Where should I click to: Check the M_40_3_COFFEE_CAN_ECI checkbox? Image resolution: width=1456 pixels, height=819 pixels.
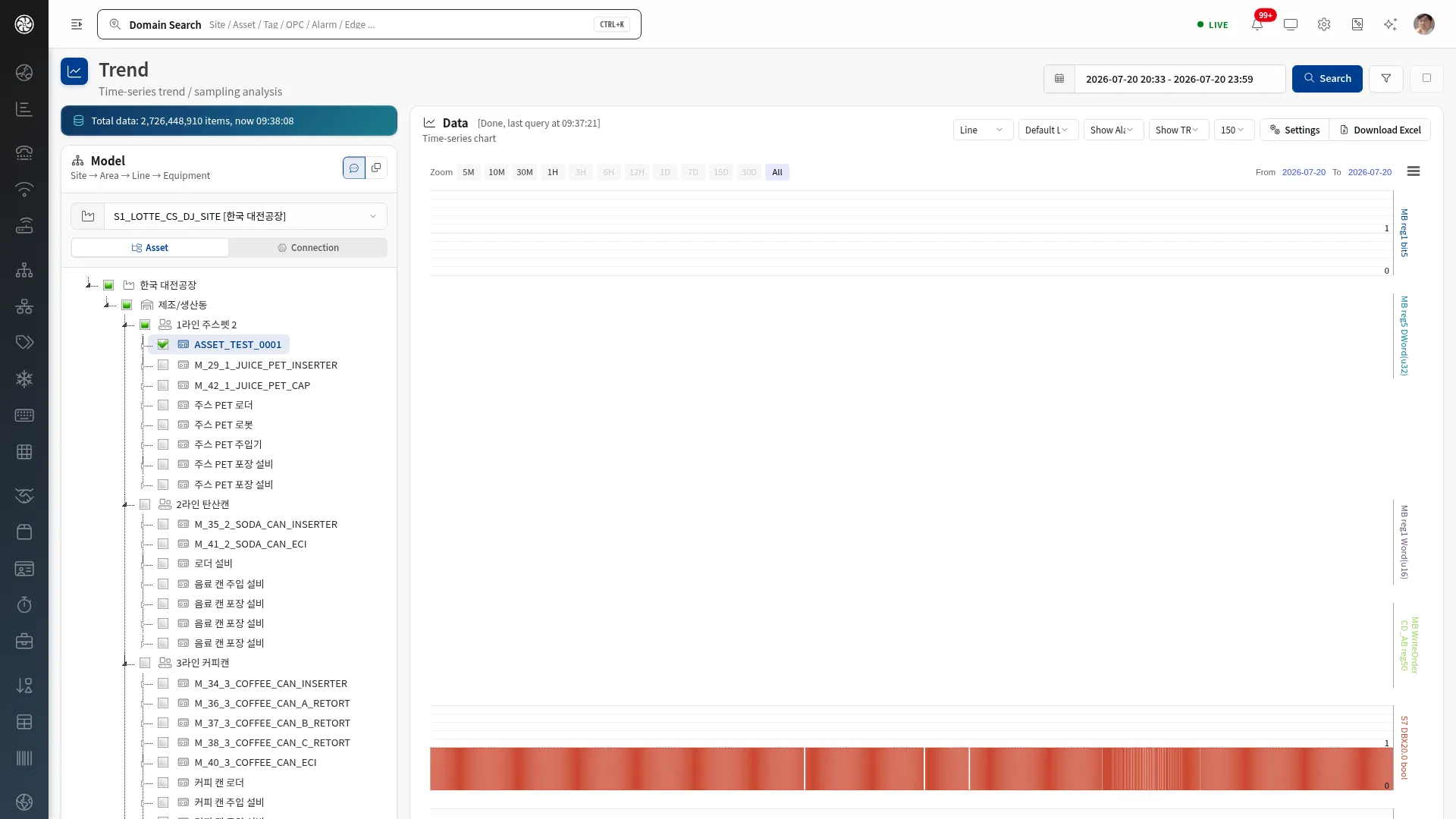[163, 762]
